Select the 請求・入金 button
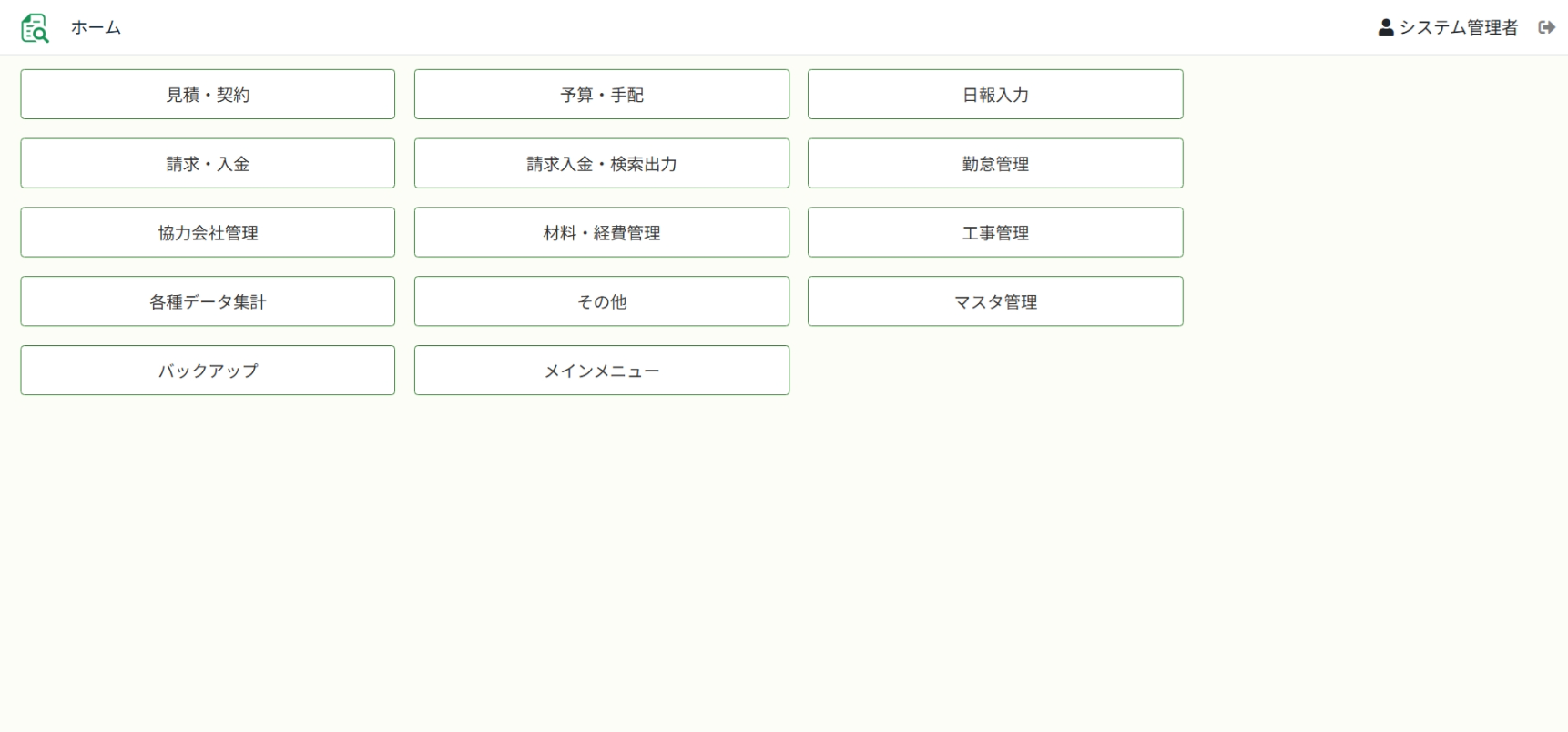 tap(208, 164)
